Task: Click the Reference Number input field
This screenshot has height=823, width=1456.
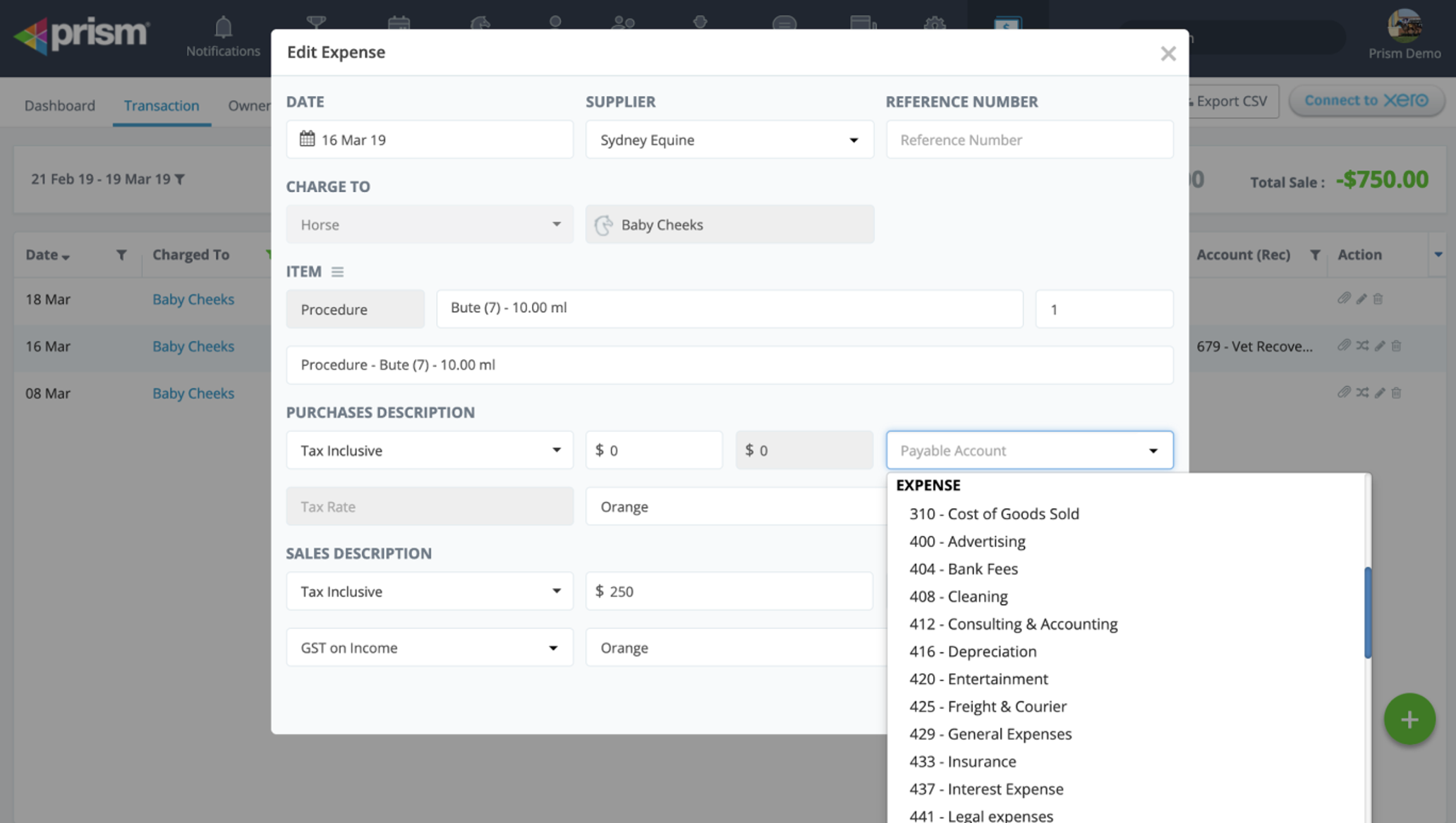Action: (x=1029, y=140)
